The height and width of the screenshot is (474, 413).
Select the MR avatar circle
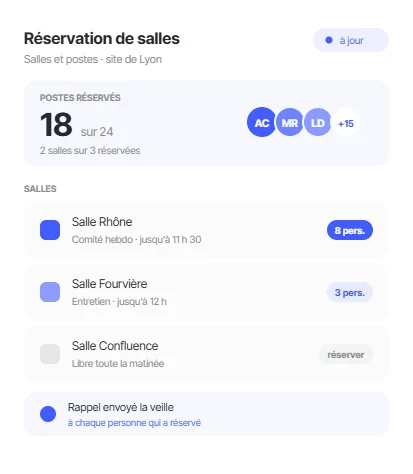(290, 122)
